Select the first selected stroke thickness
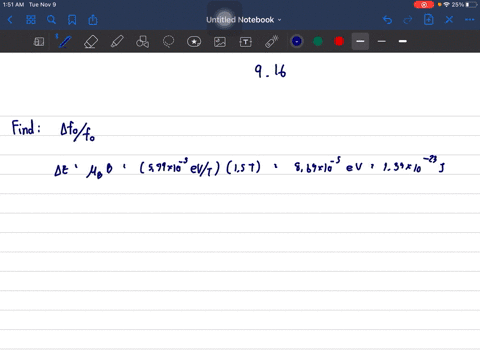The width and height of the screenshot is (480, 360). coord(360,41)
